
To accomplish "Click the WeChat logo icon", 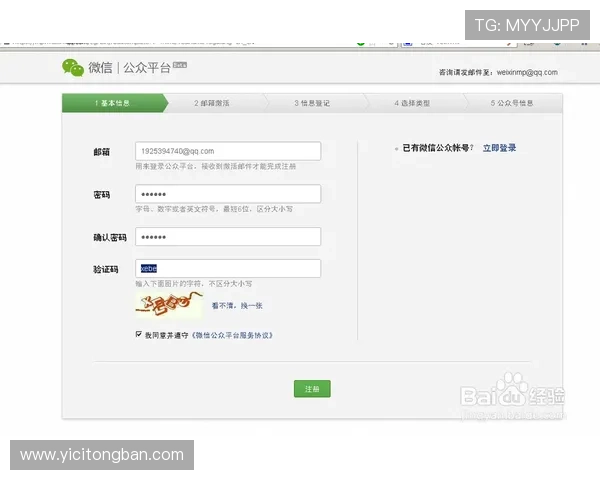I will [x=73, y=68].
